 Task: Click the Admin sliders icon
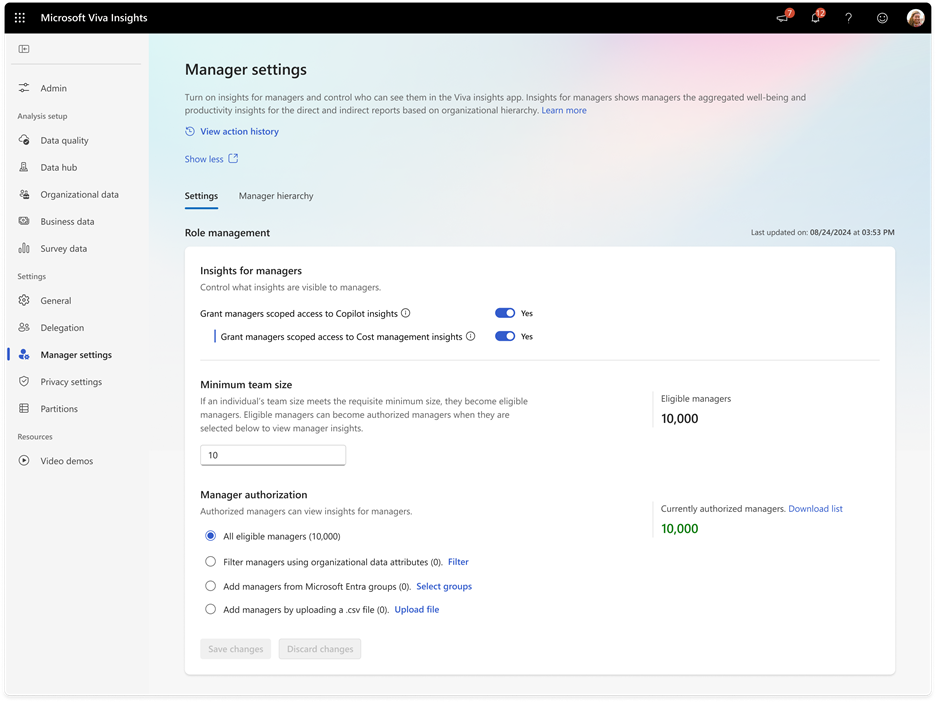tap(24, 88)
